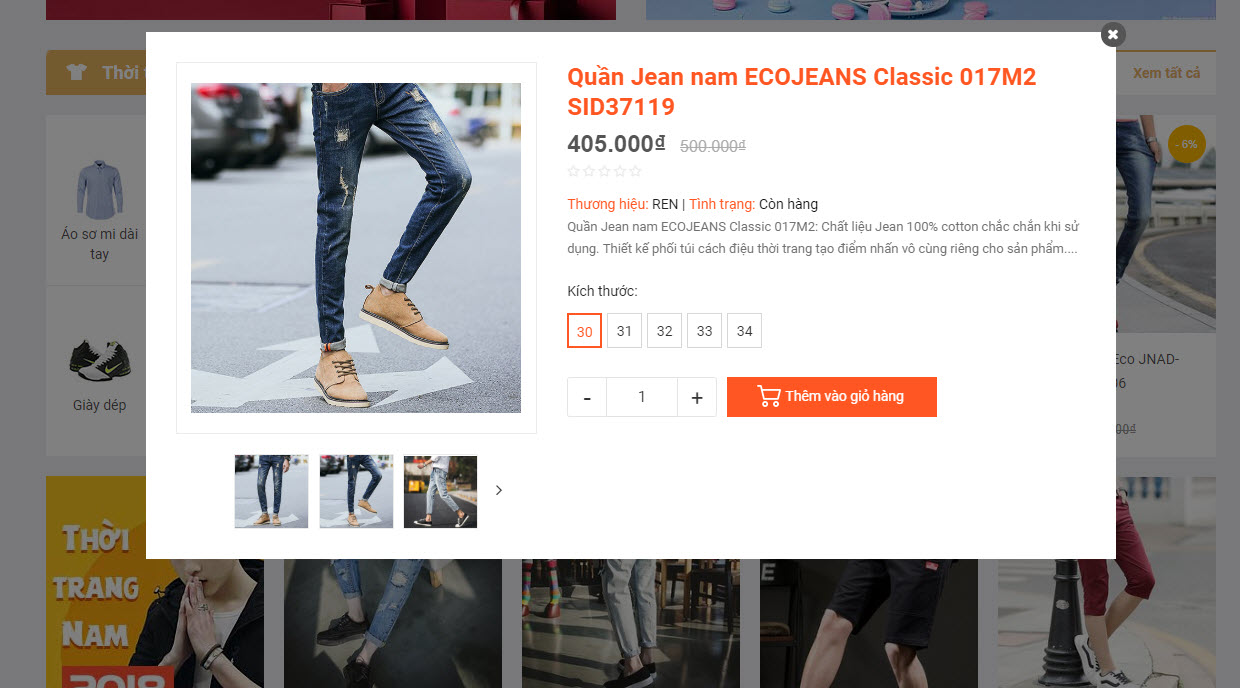Close the product quick view popup
The width and height of the screenshot is (1240, 688).
click(x=1113, y=34)
